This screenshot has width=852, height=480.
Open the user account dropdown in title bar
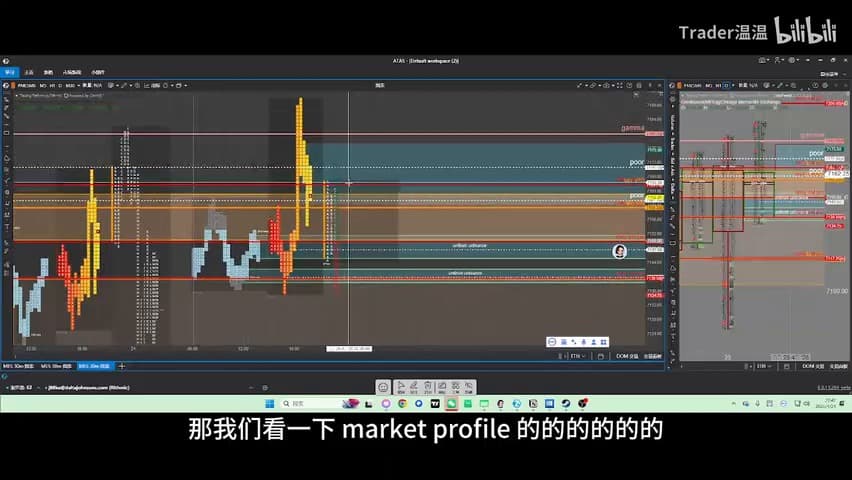click(780, 60)
